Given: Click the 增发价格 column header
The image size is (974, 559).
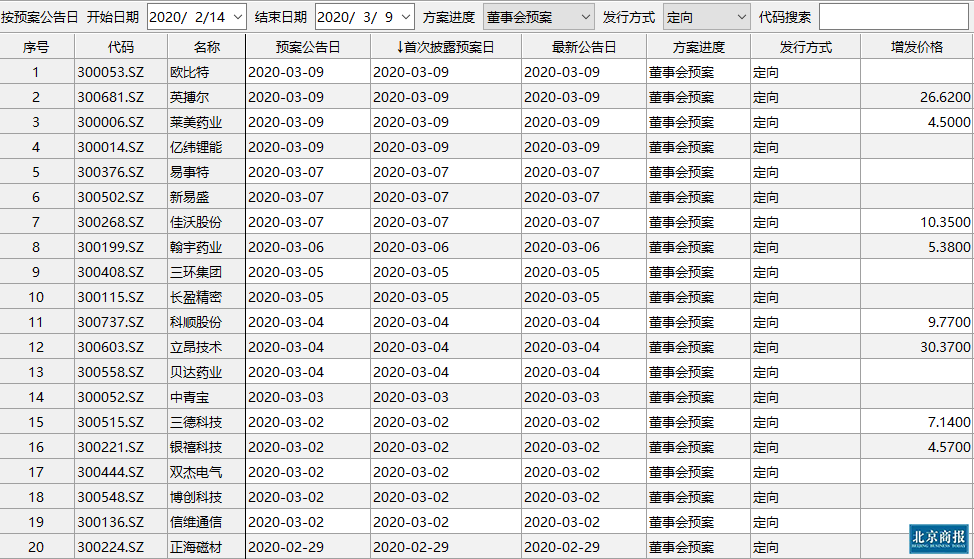Looking at the screenshot, I should click(x=917, y=47).
